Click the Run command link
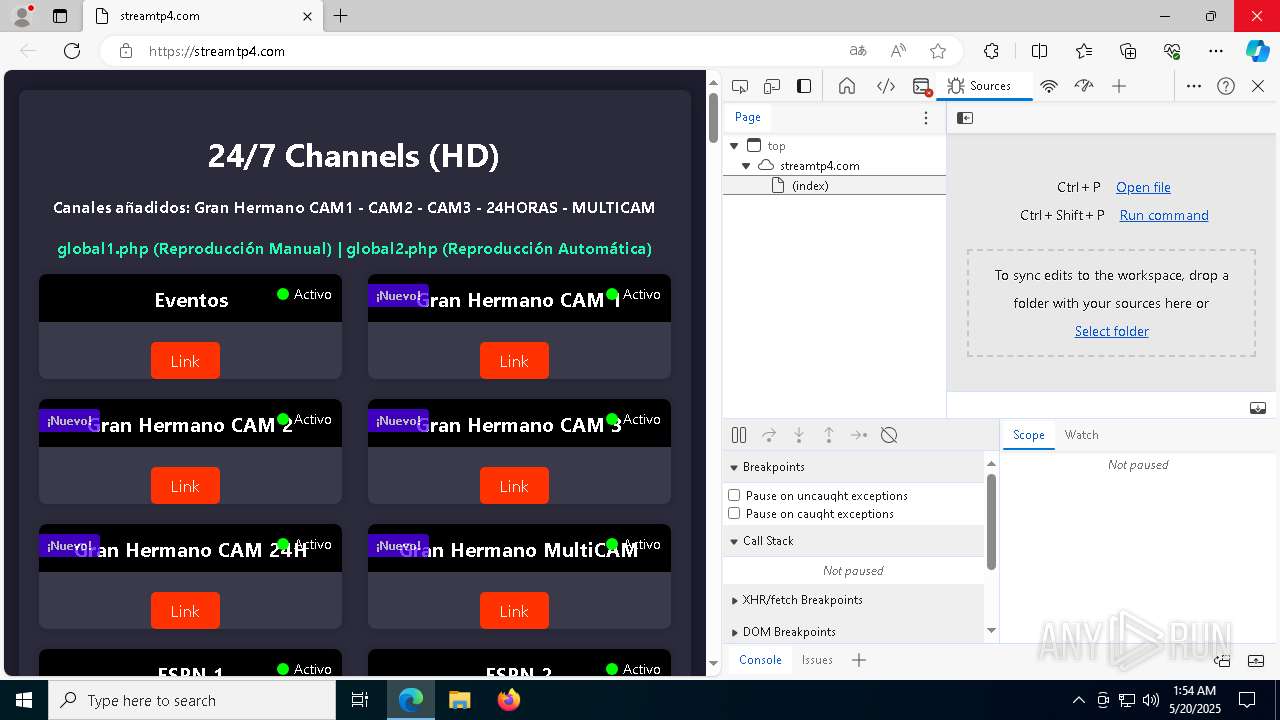The height and width of the screenshot is (720, 1280). 1164,215
